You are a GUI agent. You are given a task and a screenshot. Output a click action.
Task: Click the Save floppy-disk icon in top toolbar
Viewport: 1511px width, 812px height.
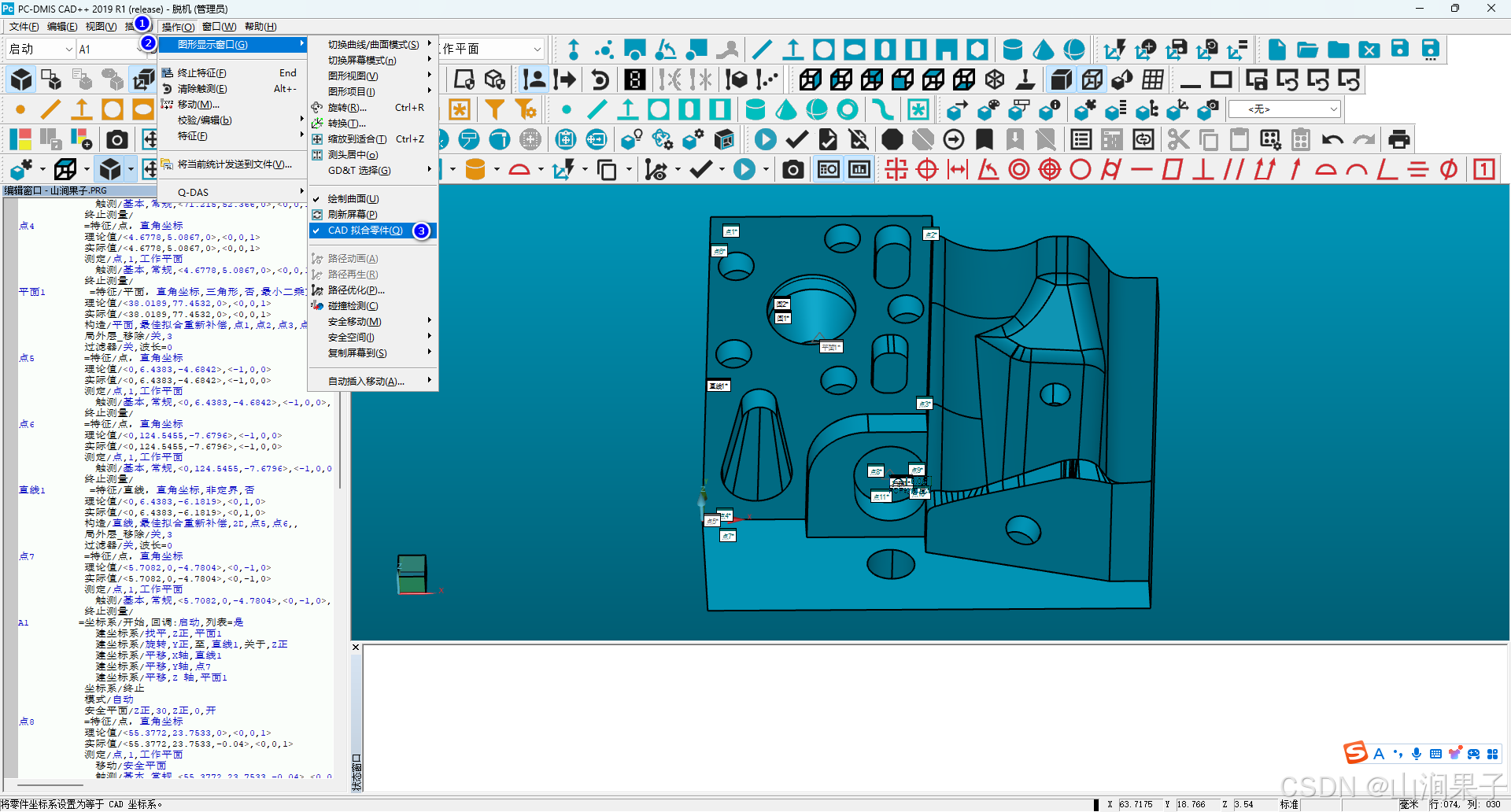tap(1399, 50)
